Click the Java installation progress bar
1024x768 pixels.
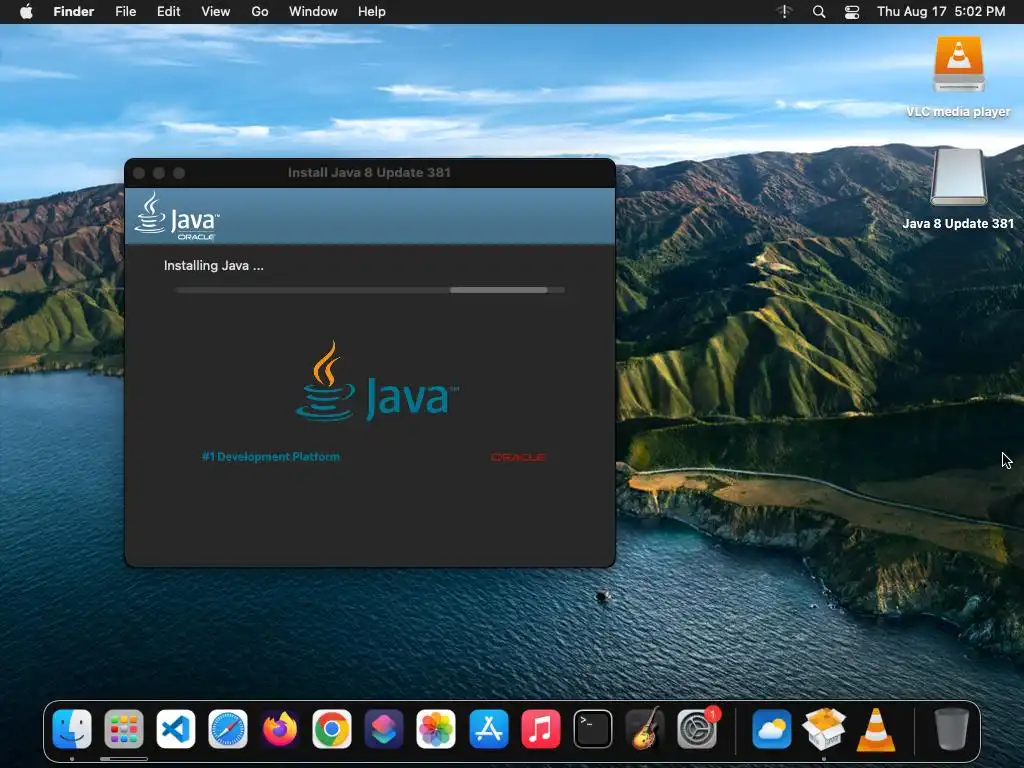tap(370, 290)
